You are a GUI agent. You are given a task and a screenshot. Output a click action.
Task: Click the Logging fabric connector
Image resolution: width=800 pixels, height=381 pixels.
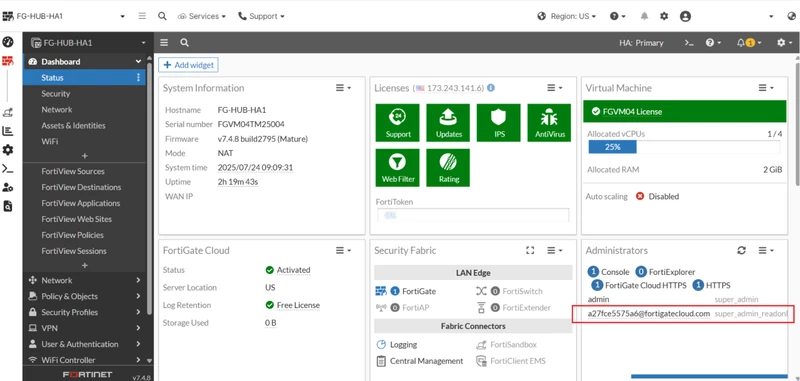tap(403, 345)
